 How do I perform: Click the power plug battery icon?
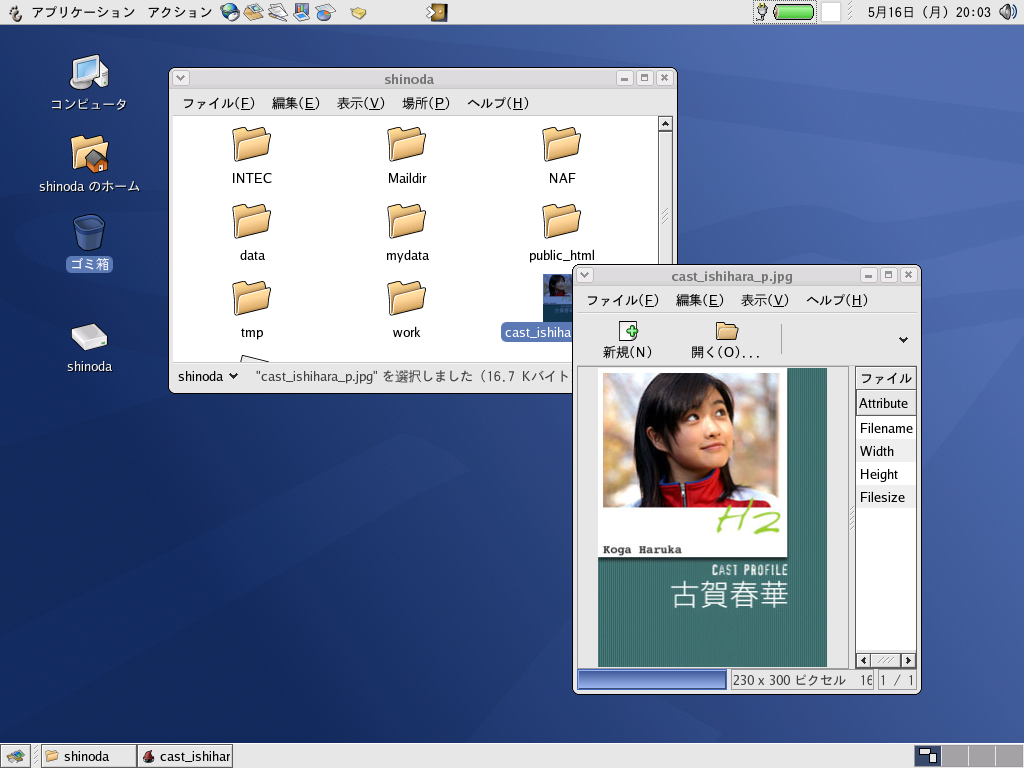761,12
